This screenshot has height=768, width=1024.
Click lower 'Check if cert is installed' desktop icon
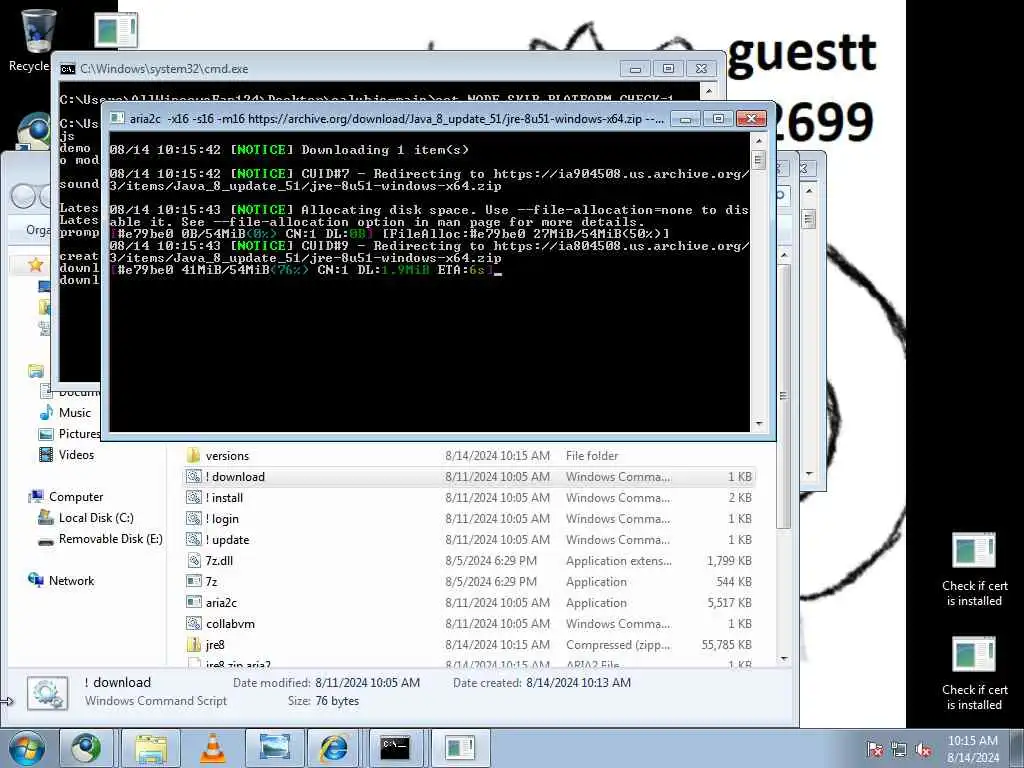point(974,673)
